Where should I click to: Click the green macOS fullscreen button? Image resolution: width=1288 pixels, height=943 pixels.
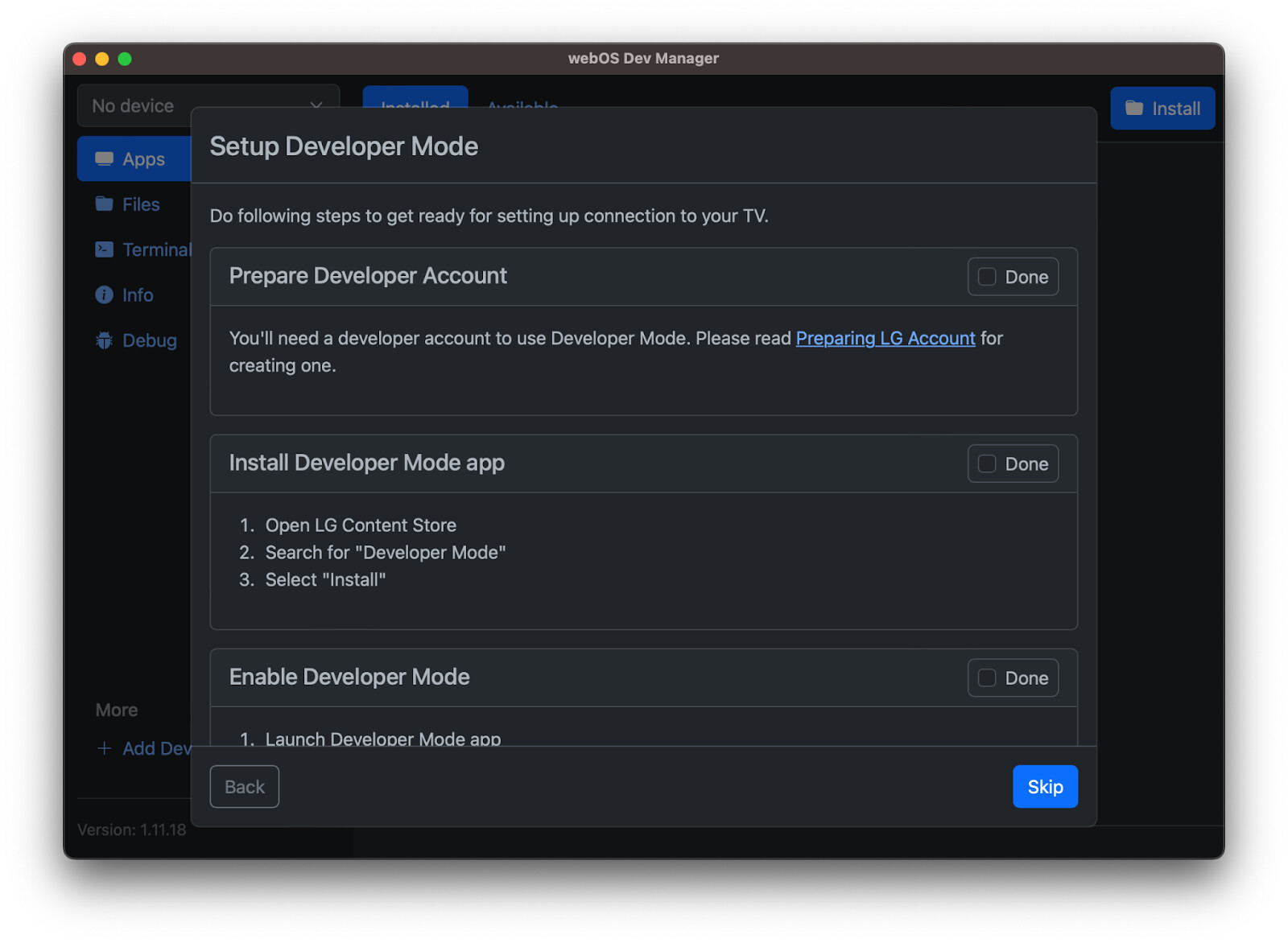(125, 59)
